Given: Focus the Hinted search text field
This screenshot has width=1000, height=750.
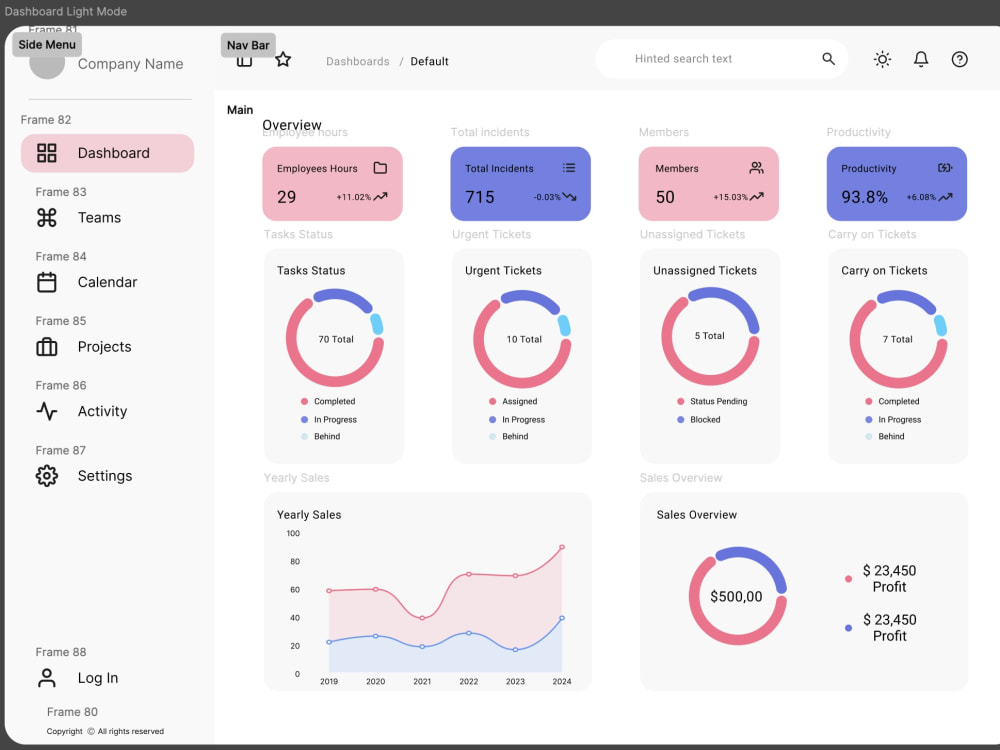Looking at the screenshot, I should click(x=721, y=59).
